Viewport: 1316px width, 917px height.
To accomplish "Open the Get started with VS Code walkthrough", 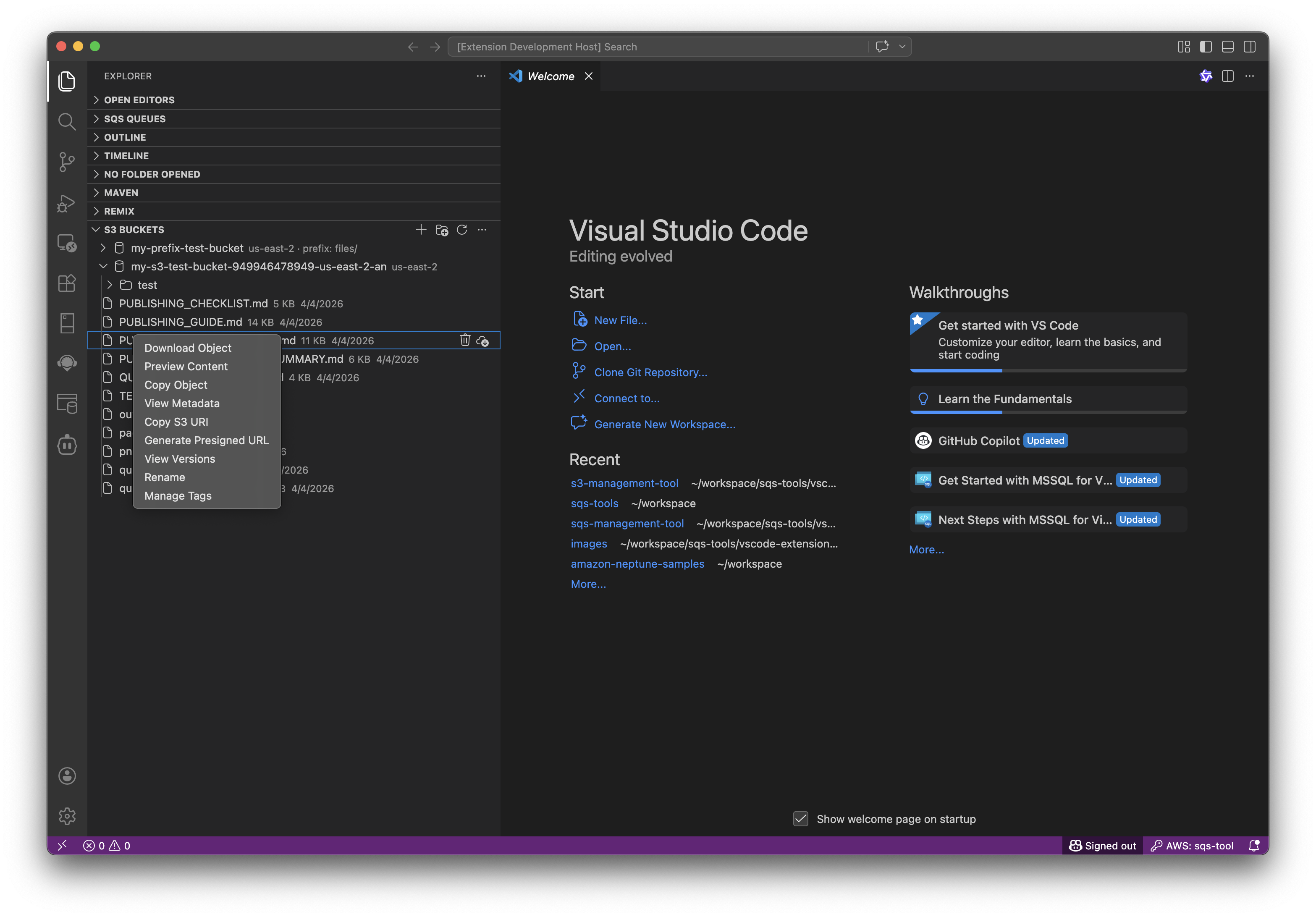I will coord(1048,342).
